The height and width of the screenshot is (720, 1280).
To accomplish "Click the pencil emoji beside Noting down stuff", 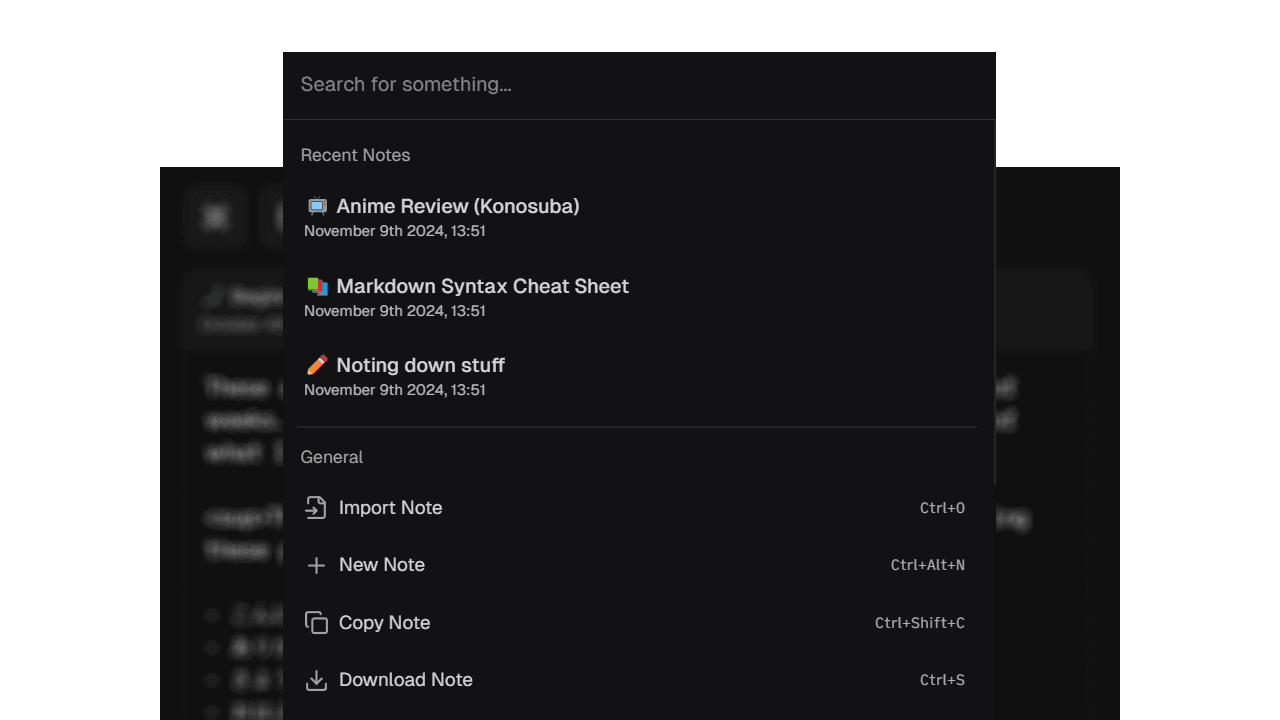I will pyautogui.click(x=317, y=365).
